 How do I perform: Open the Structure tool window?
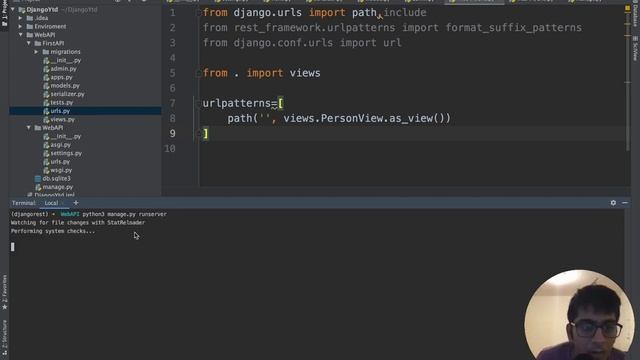(x=4, y=337)
